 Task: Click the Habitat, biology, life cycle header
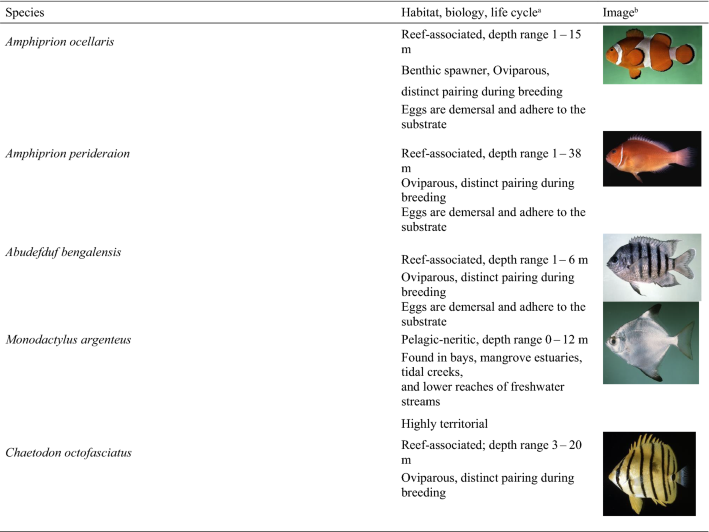471,13
